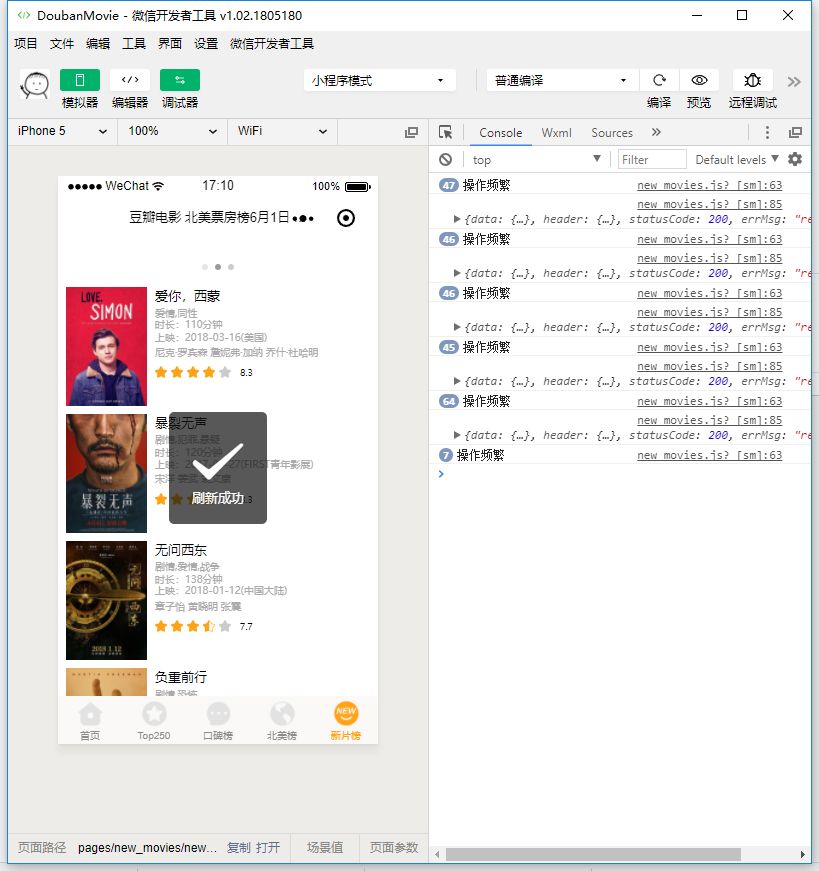Select the 口碑榜 tab icon
Image resolution: width=819 pixels, height=871 pixels.
pyautogui.click(x=218, y=714)
